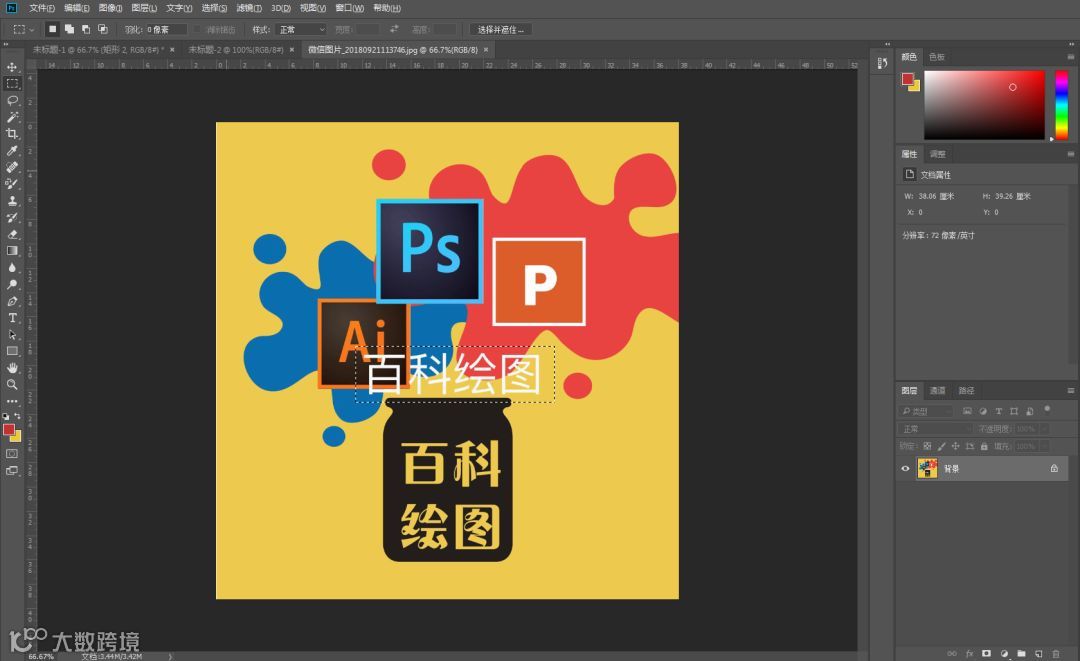This screenshot has height=661, width=1080.
Task: Open the Layers panel flyout menu
Action: [x=1070, y=390]
